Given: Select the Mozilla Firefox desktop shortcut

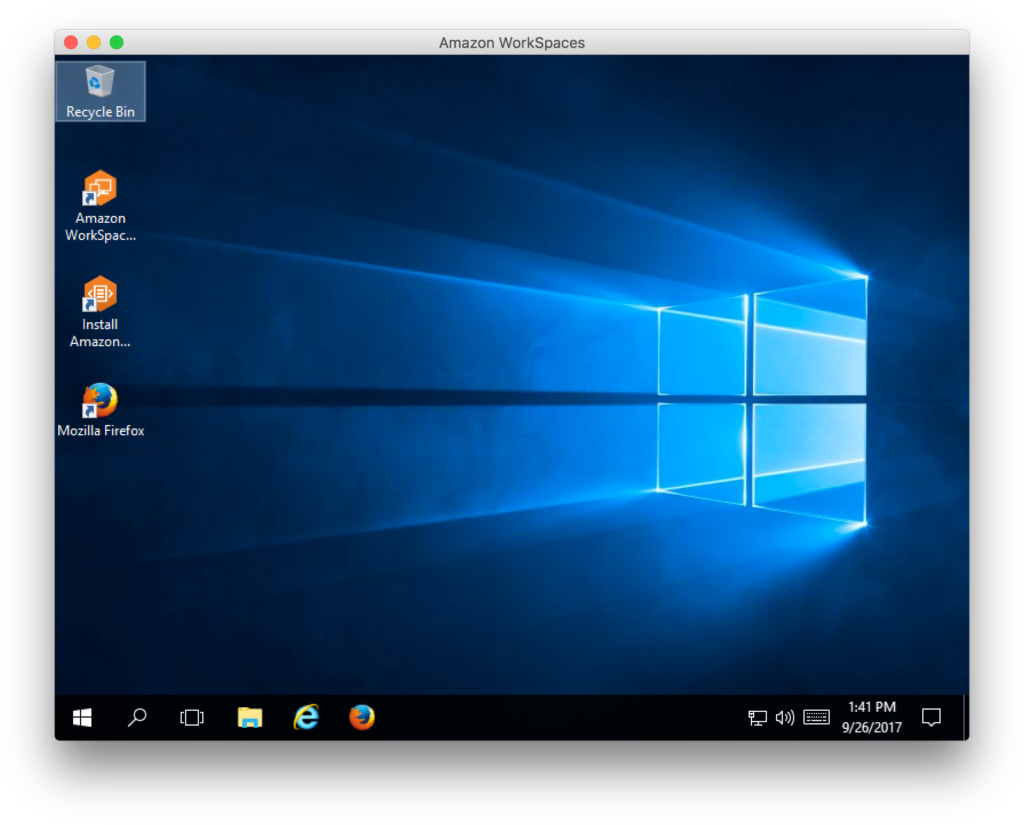Looking at the screenshot, I should [x=101, y=410].
